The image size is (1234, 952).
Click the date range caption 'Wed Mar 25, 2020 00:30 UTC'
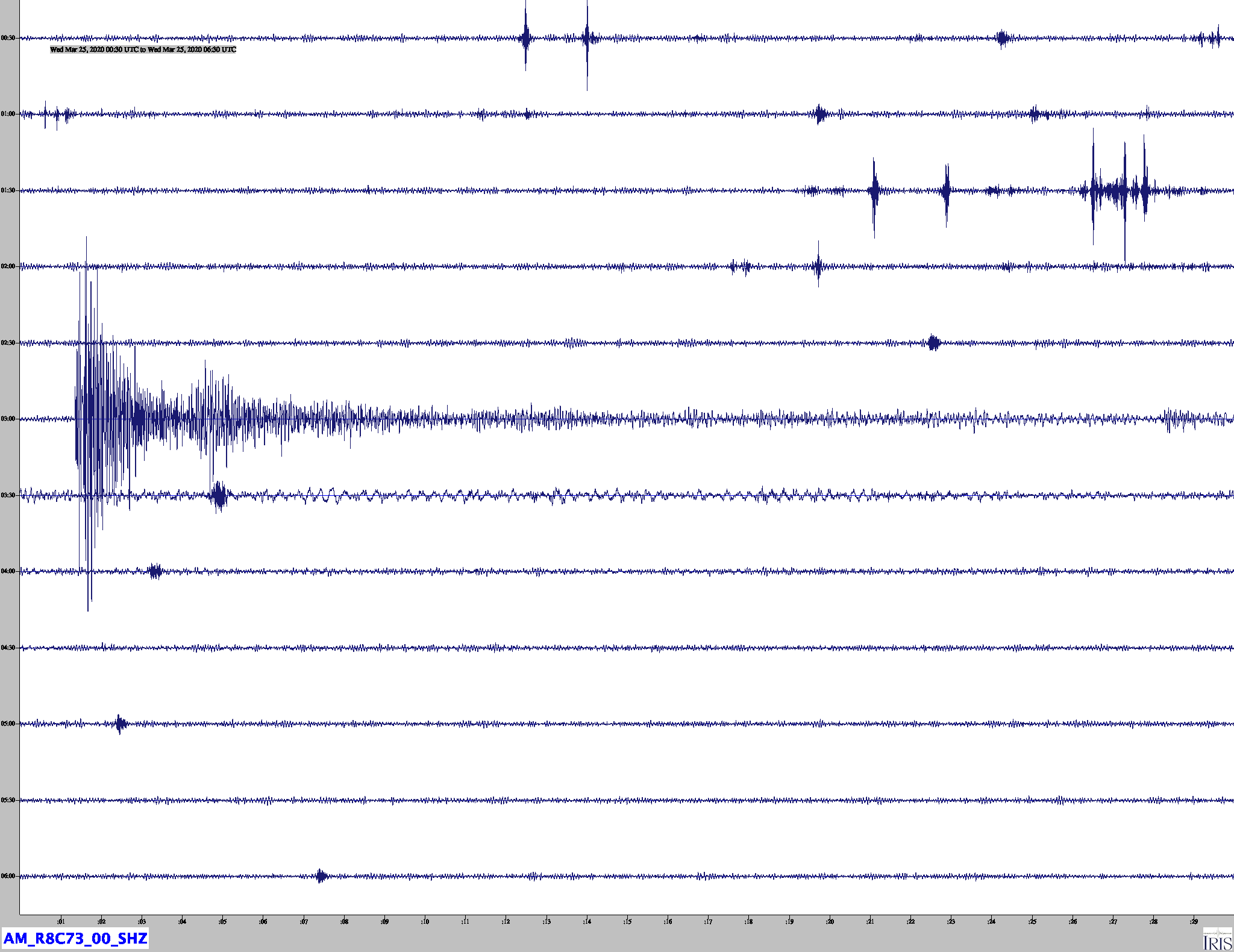pos(94,49)
